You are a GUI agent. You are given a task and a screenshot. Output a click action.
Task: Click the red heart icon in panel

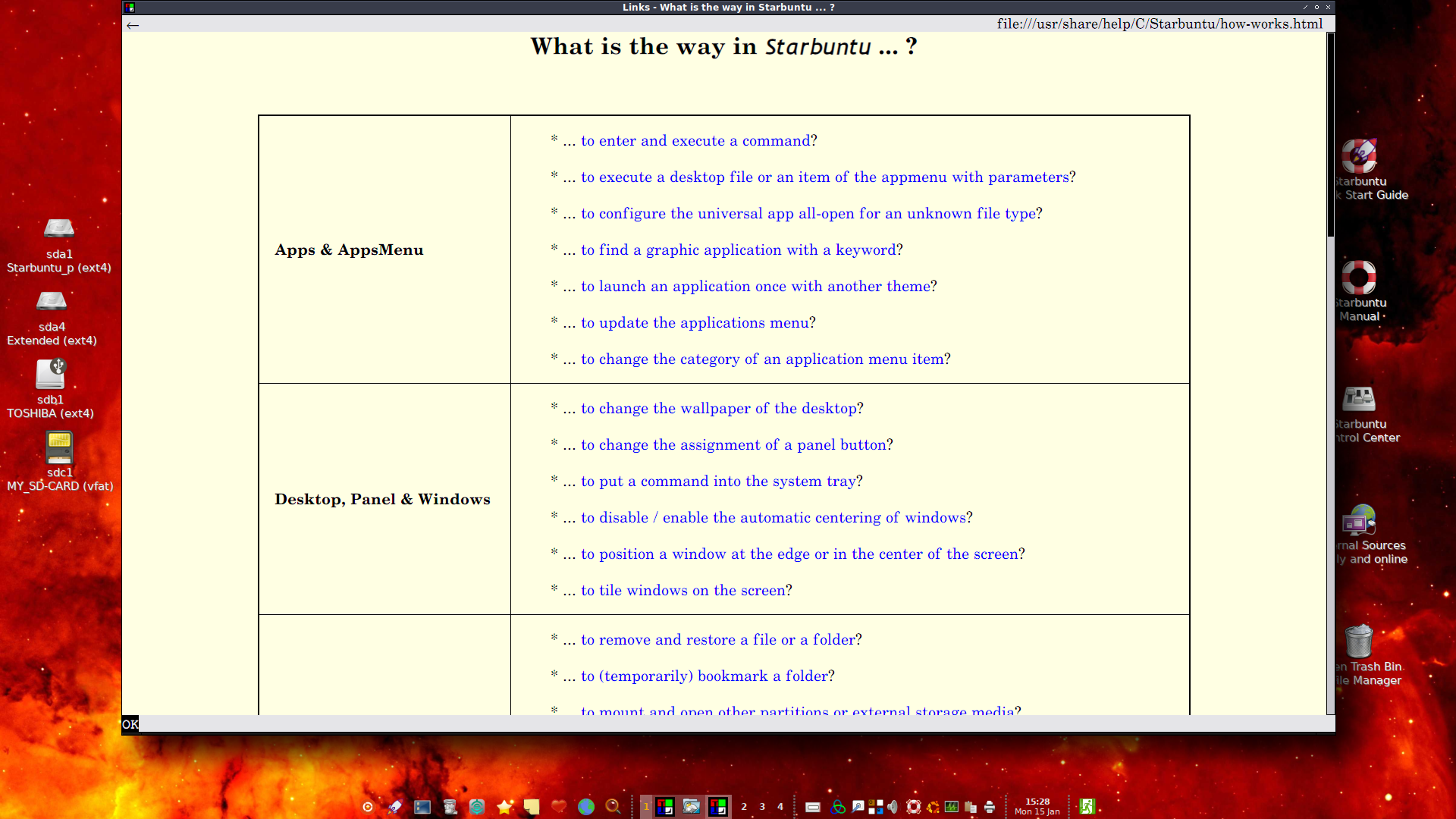(559, 807)
